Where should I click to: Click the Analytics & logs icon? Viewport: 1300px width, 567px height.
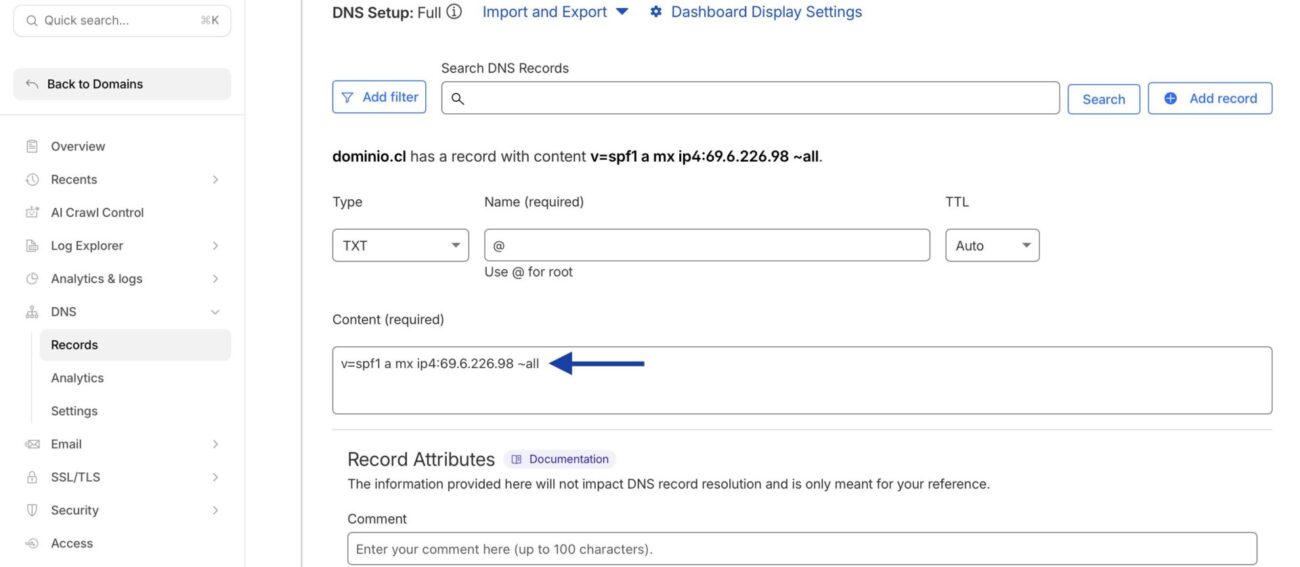point(32,279)
